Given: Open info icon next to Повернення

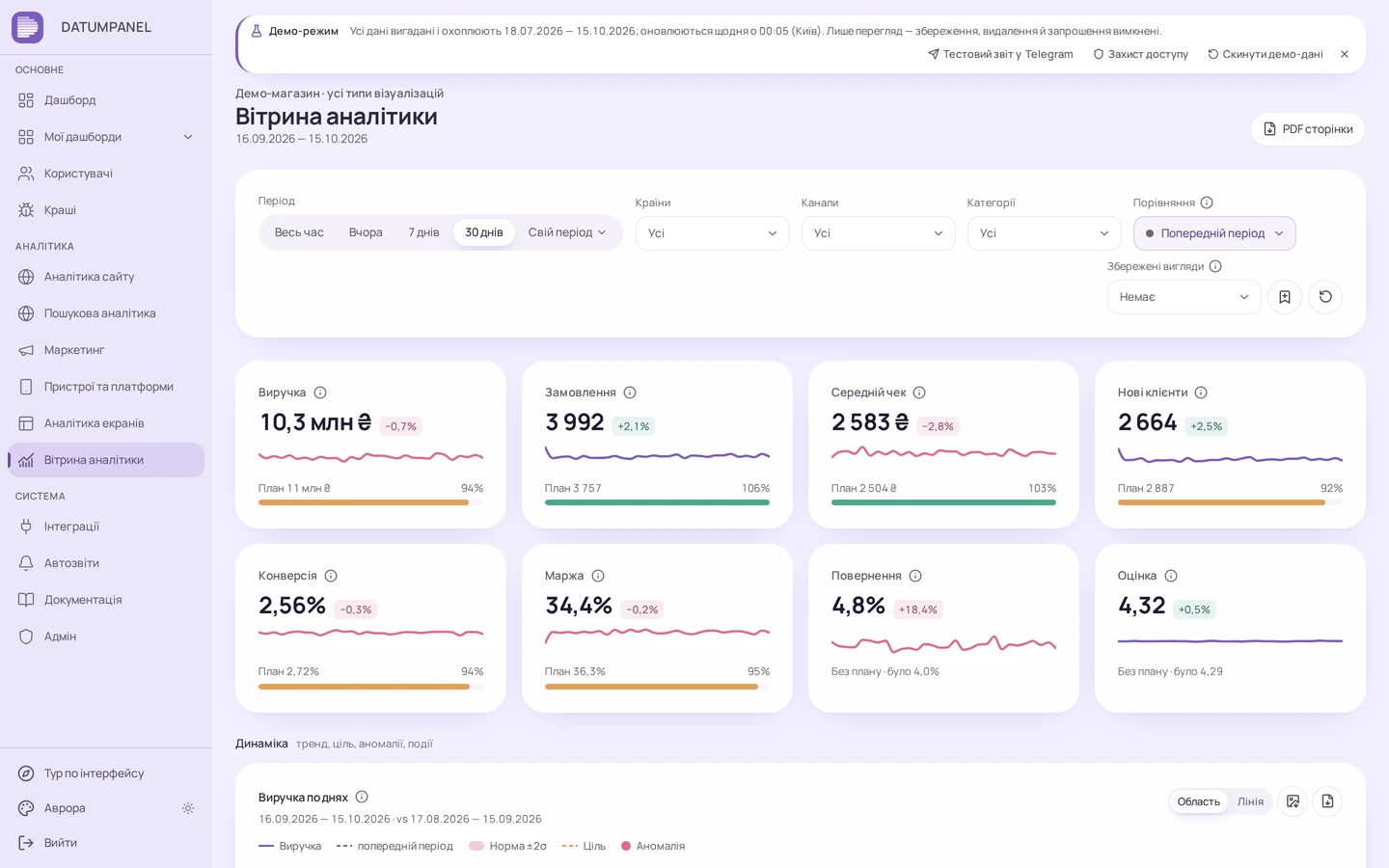Looking at the screenshot, I should pyautogui.click(x=915, y=576).
